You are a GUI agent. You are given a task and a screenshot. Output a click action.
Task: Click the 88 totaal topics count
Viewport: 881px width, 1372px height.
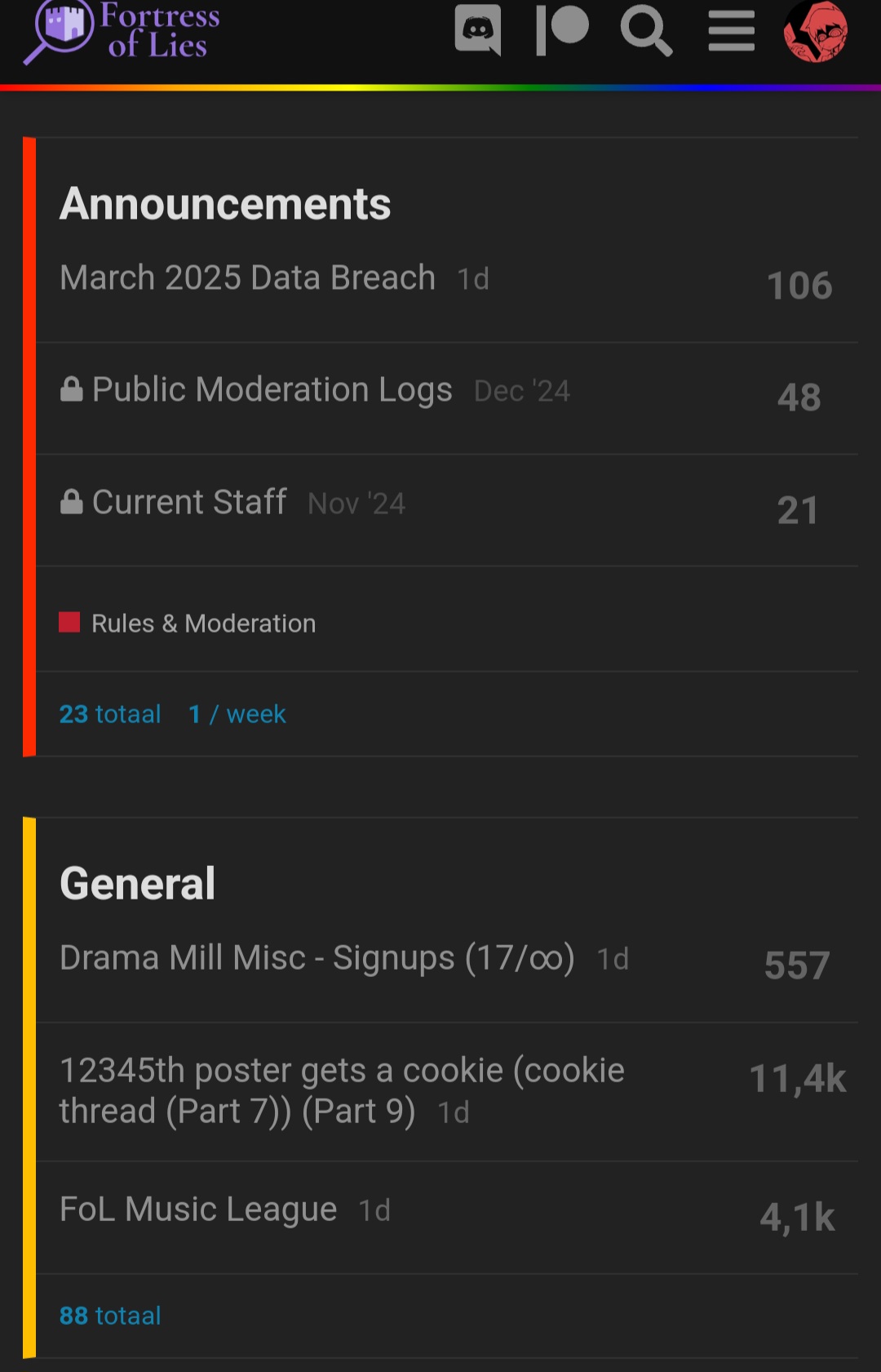[x=110, y=1316]
